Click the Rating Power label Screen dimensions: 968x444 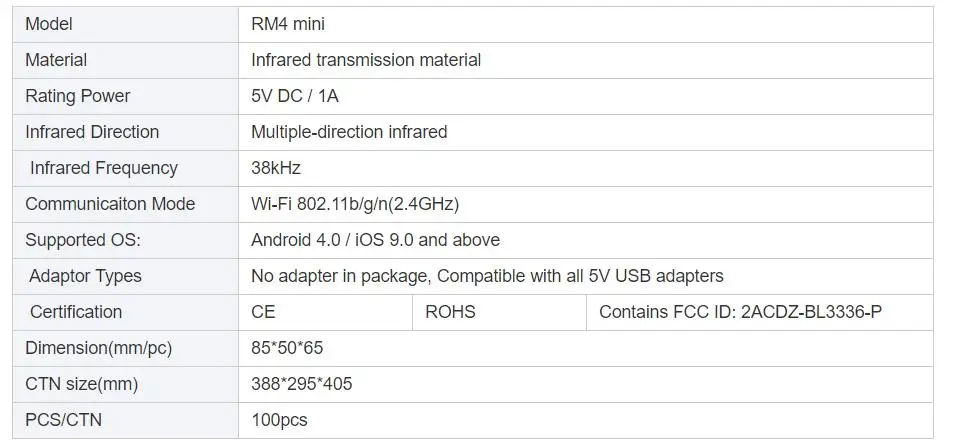click(78, 96)
